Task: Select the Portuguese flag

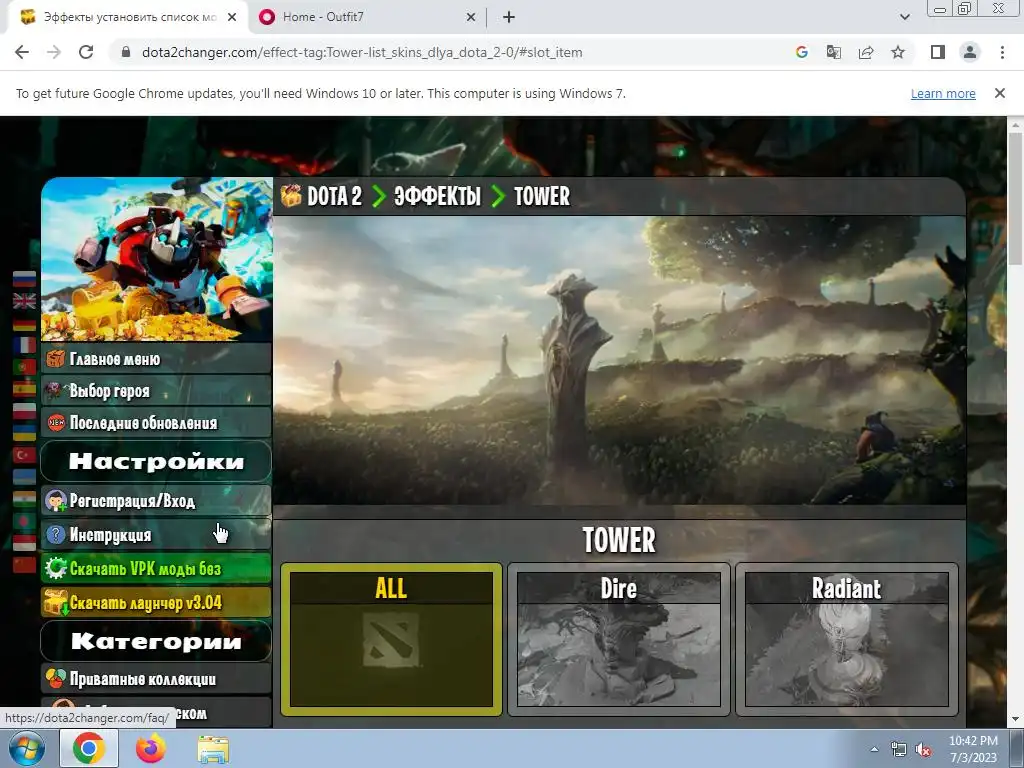Action: pyautogui.click(x=24, y=367)
